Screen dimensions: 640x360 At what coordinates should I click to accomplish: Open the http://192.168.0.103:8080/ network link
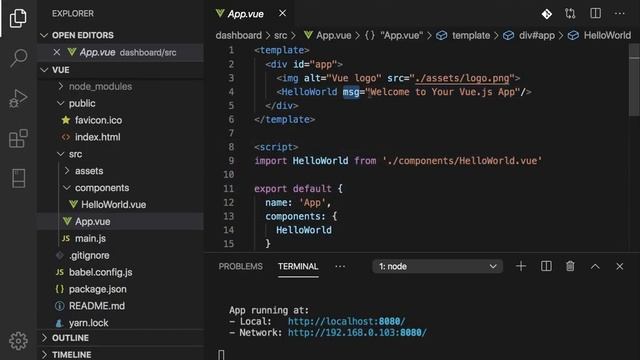pyautogui.click(x=357, y=333)
